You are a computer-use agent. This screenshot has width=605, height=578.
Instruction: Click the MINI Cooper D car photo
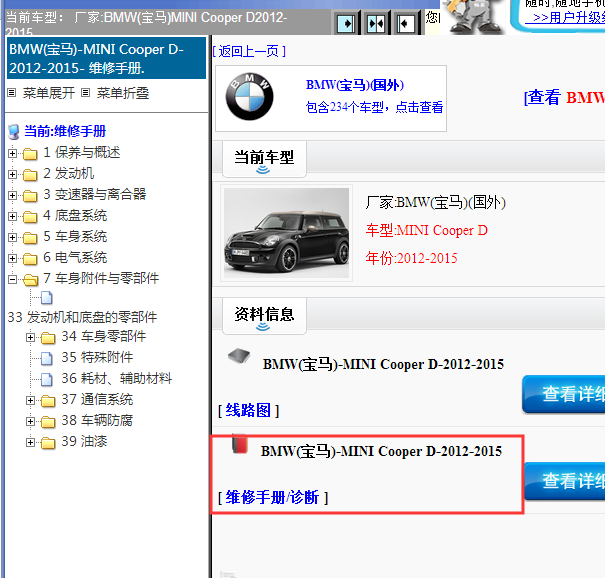286,233
